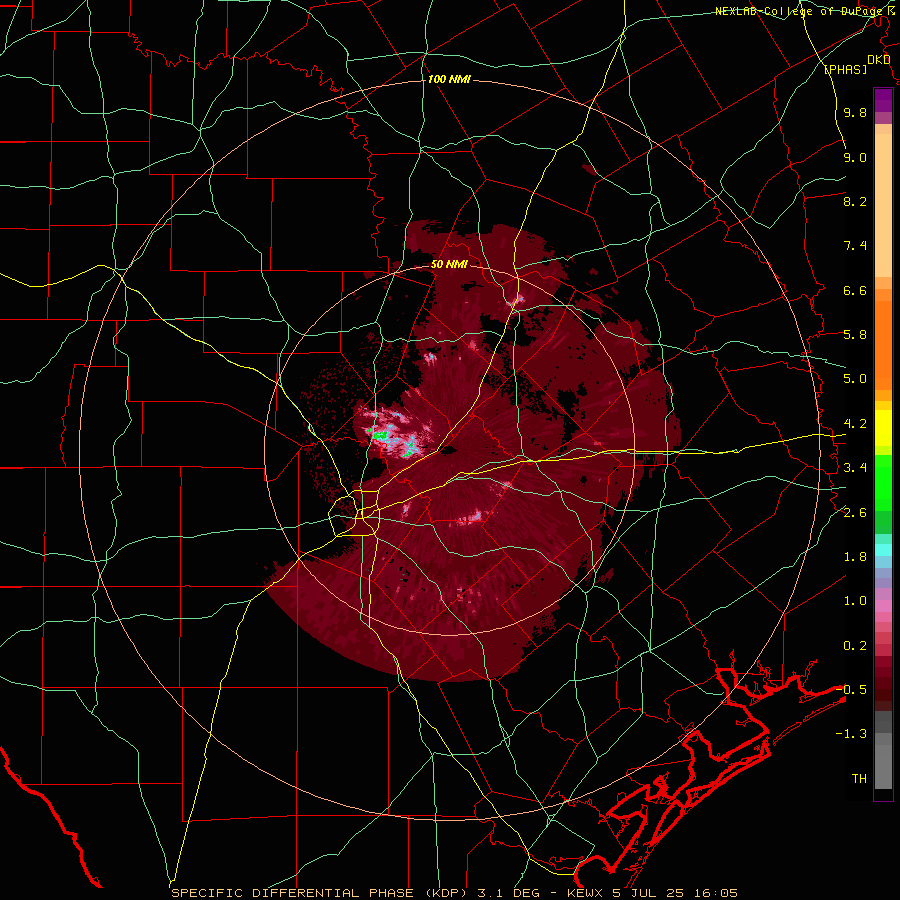Screen dimensions: 900x900
Task: Click the 1.0 scale value
Action: pos(855,601)
